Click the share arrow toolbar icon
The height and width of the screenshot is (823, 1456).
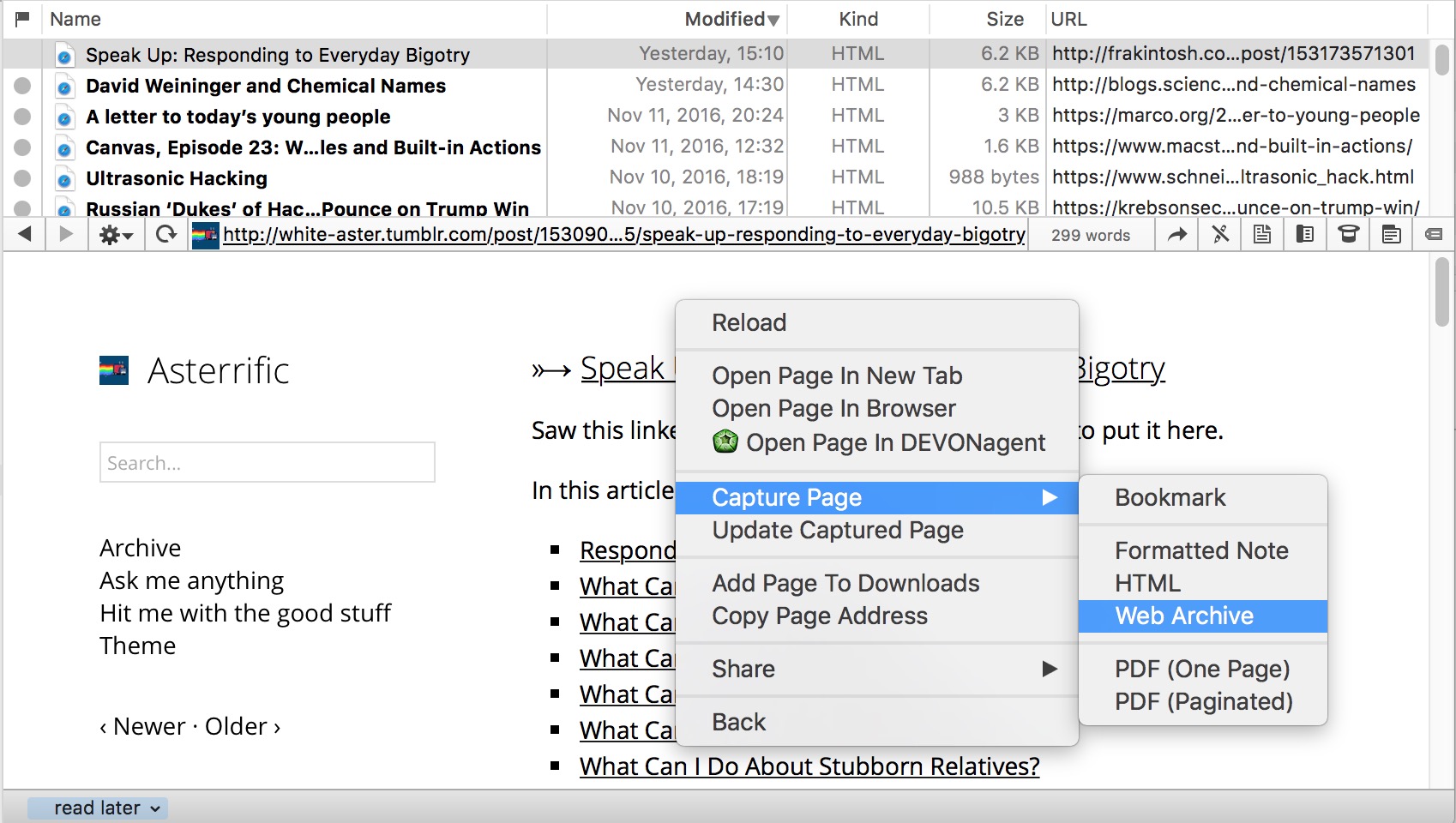[x=1177, y=234]
